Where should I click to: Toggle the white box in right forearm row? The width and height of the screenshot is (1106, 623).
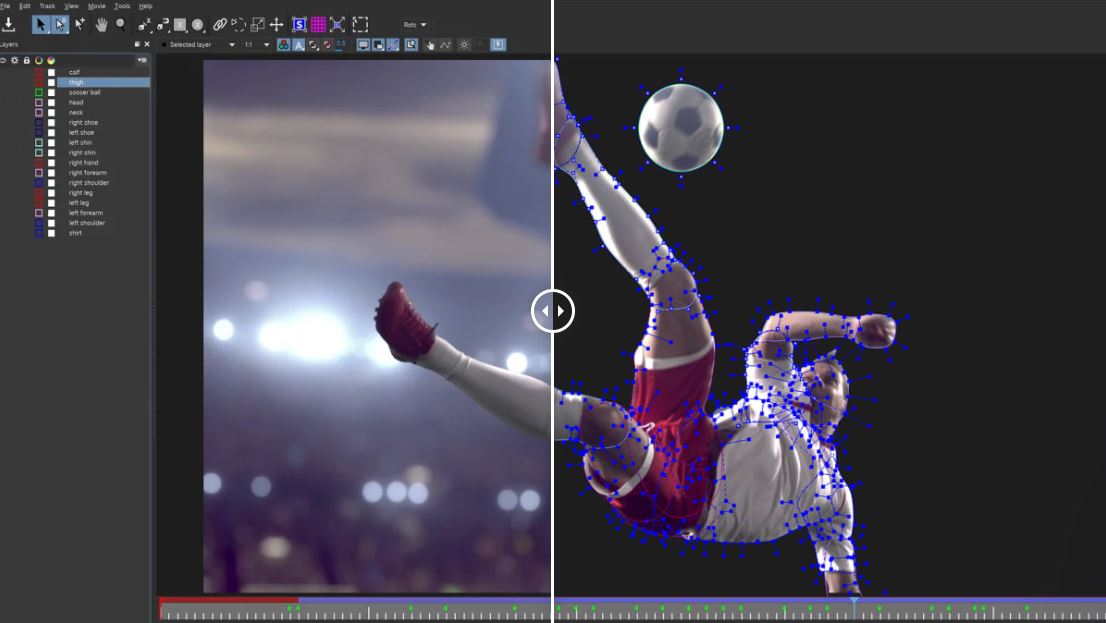51,173
